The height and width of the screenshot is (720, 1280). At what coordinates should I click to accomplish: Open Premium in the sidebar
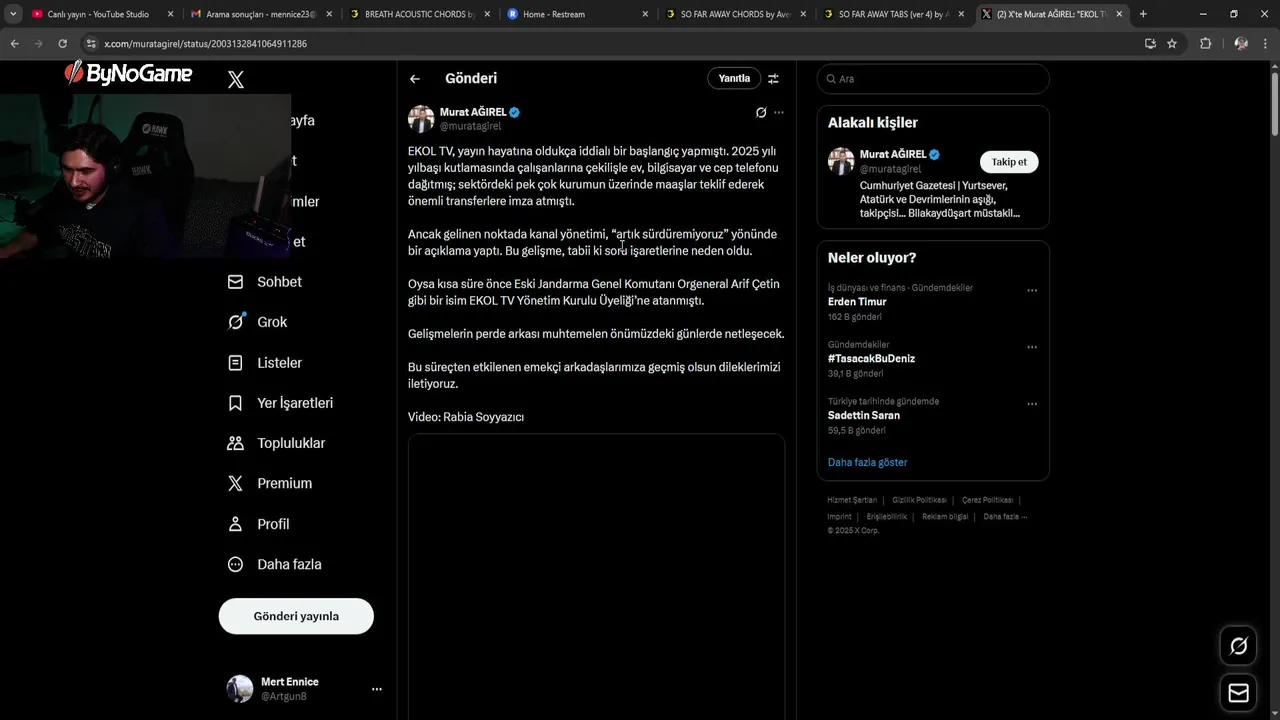270,483
